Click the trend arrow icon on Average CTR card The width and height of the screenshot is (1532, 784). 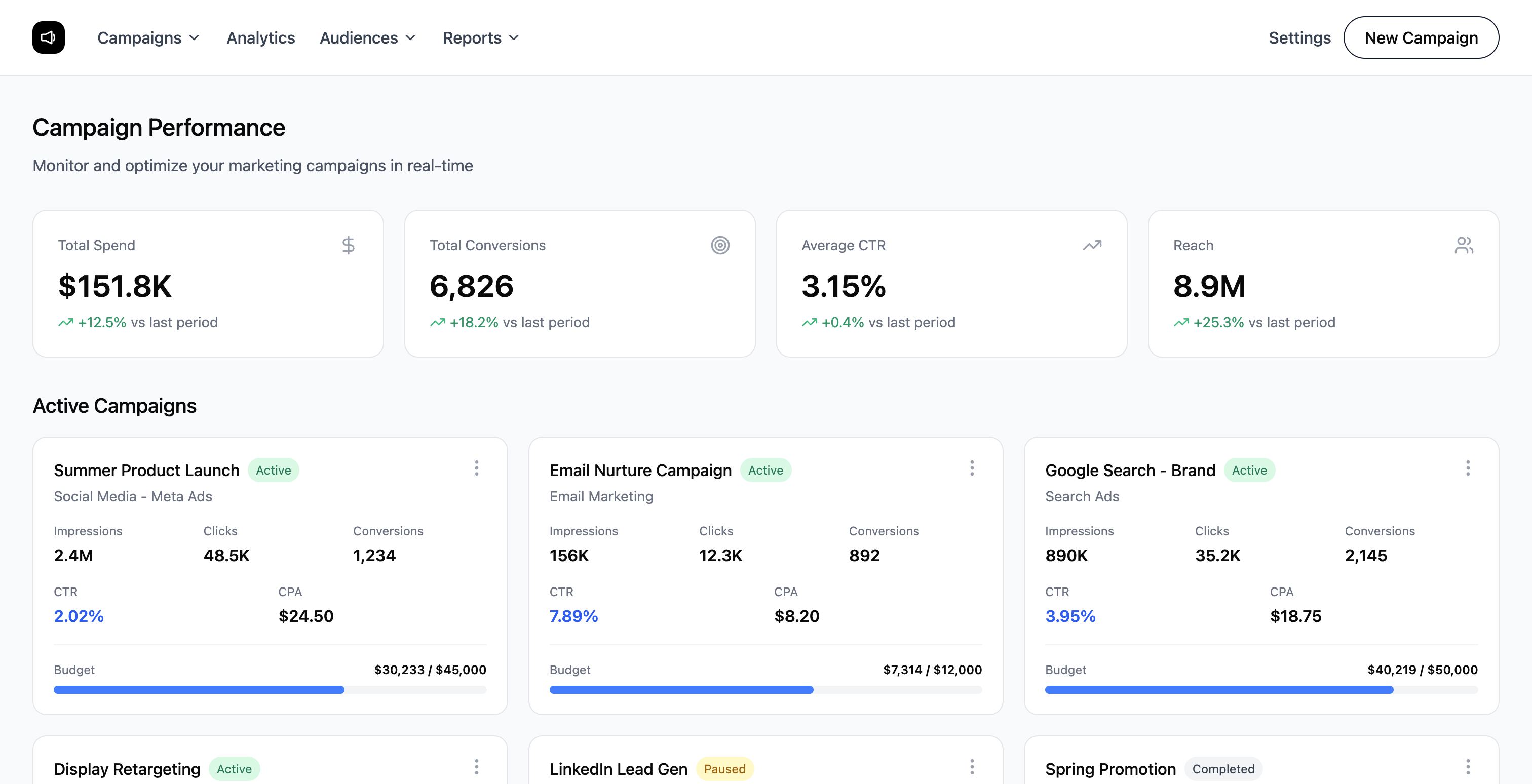(x=1092, y=244)
